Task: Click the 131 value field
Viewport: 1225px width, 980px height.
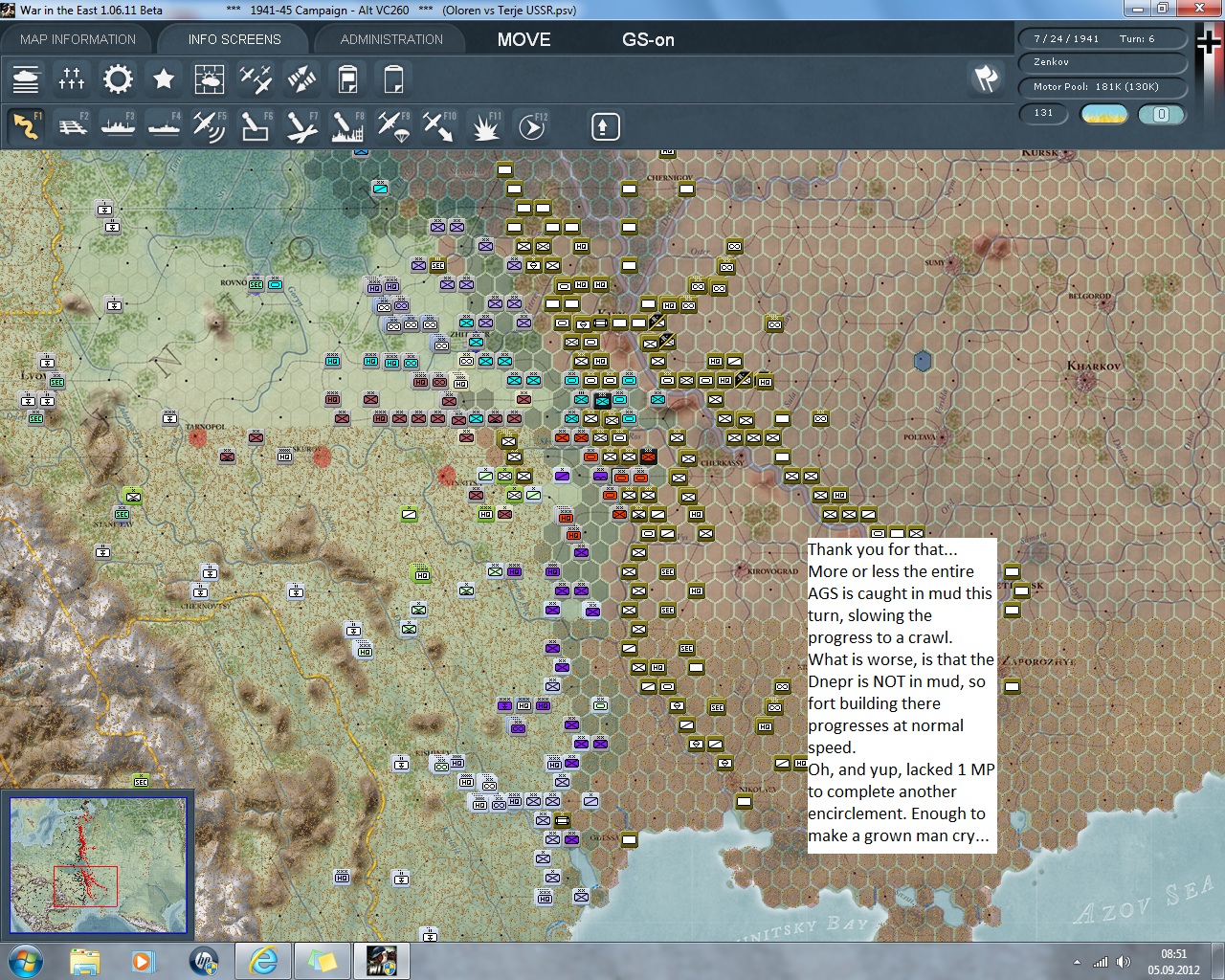Action: tap(1044, 113)
